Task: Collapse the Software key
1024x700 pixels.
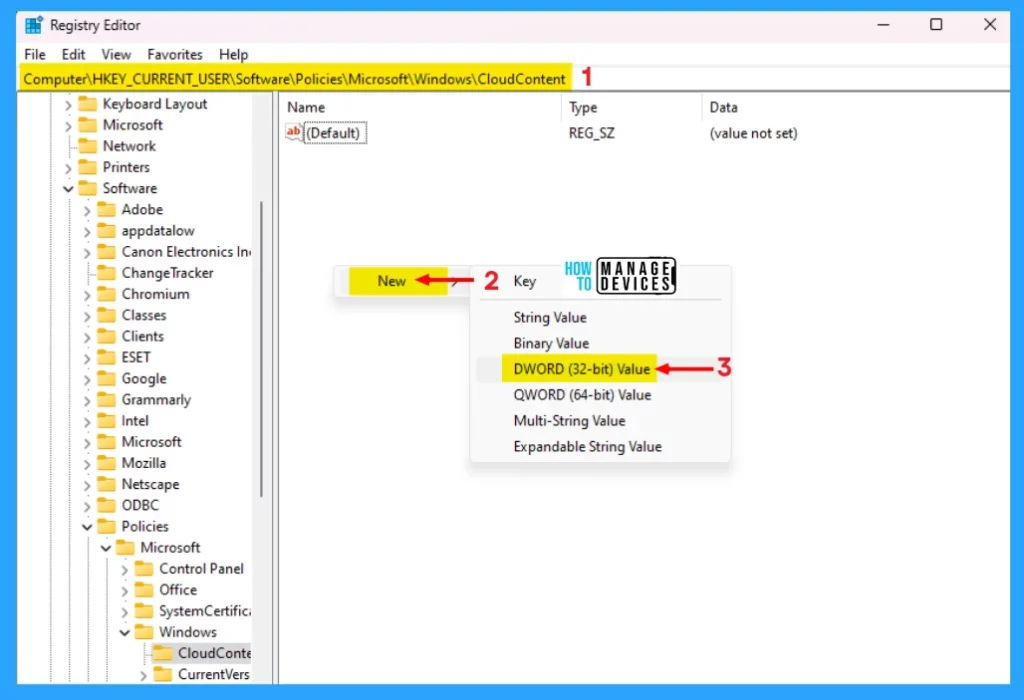Action: [x=68, y=189]
